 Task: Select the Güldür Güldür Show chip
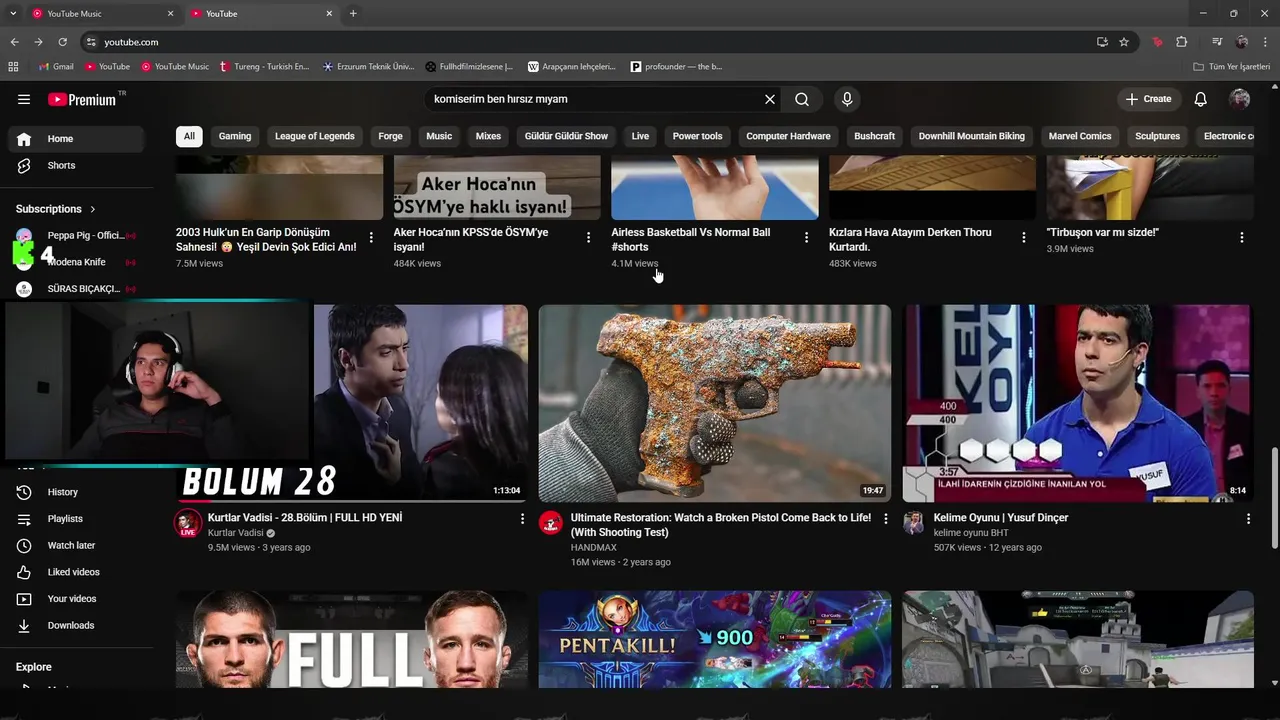coord(566,136)
